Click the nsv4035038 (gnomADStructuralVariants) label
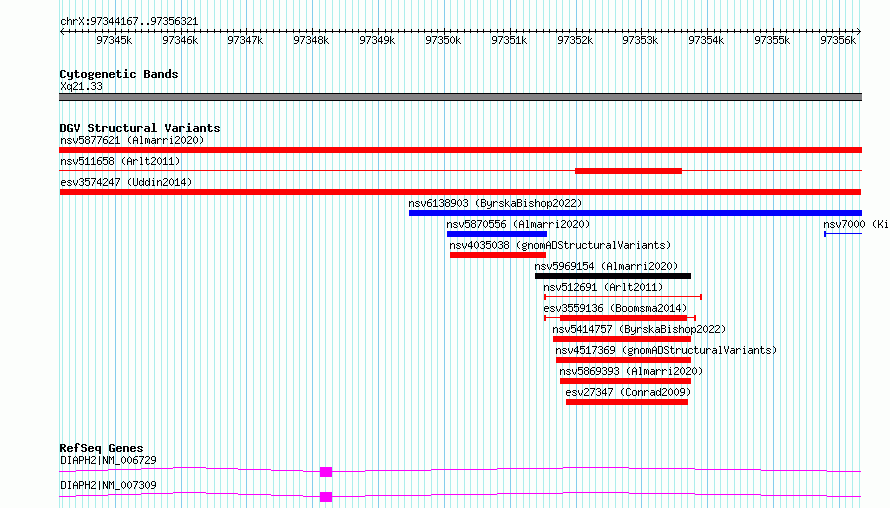Screen dimensions: 890x508 coord(560,245)
